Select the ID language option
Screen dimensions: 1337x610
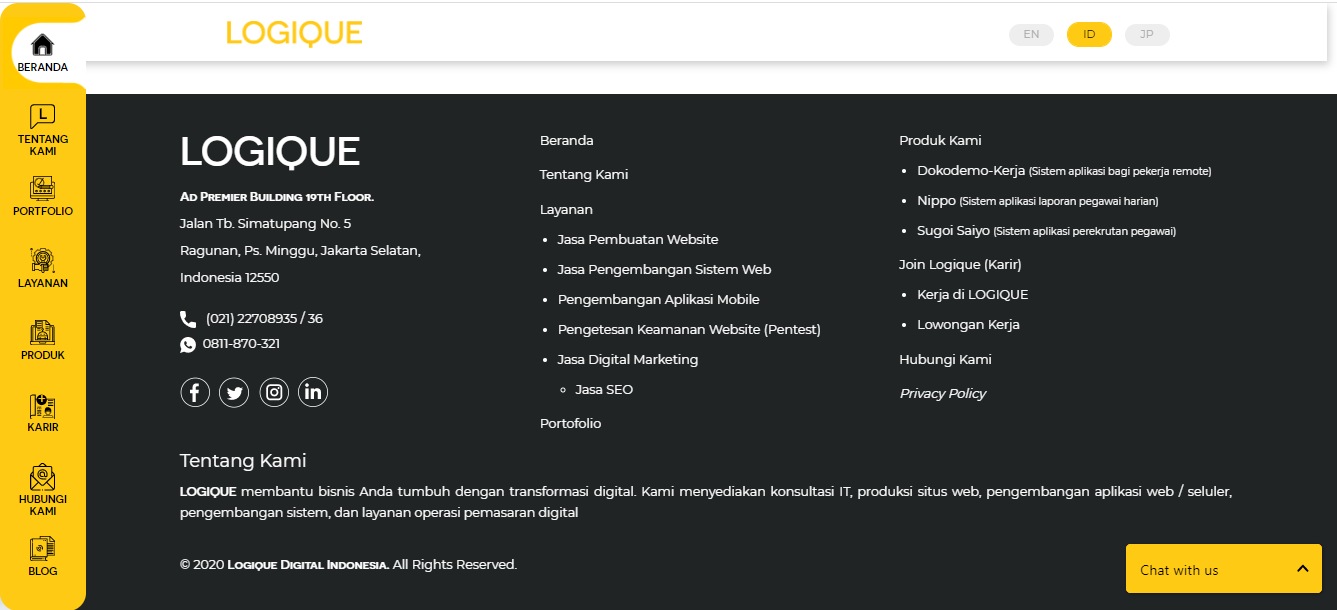click(x=1089, y=34)
